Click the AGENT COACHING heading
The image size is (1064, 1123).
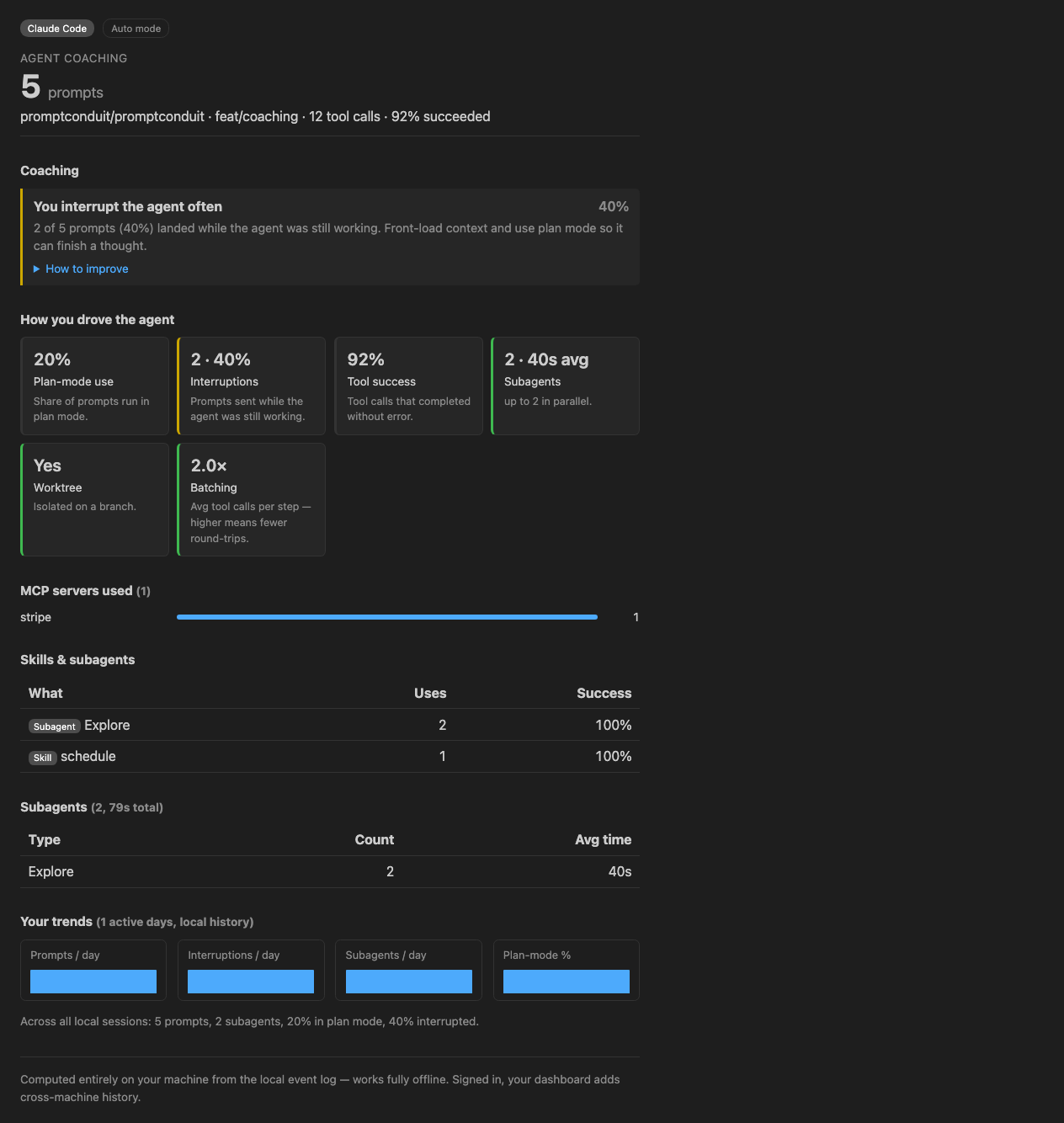74,58
